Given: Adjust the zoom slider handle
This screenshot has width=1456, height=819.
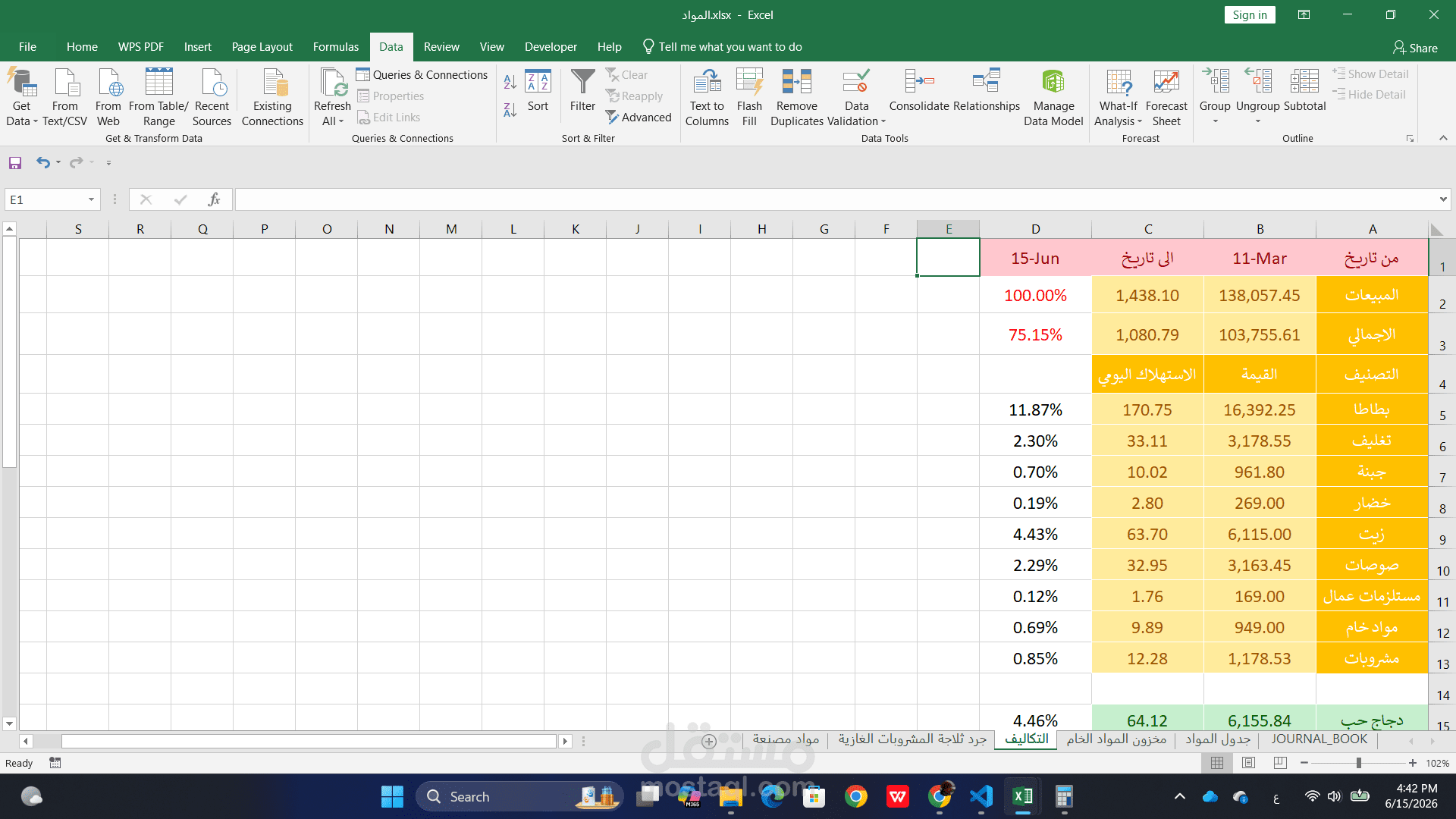Looking at the screenshot, I should click(x=1359, y=763).
